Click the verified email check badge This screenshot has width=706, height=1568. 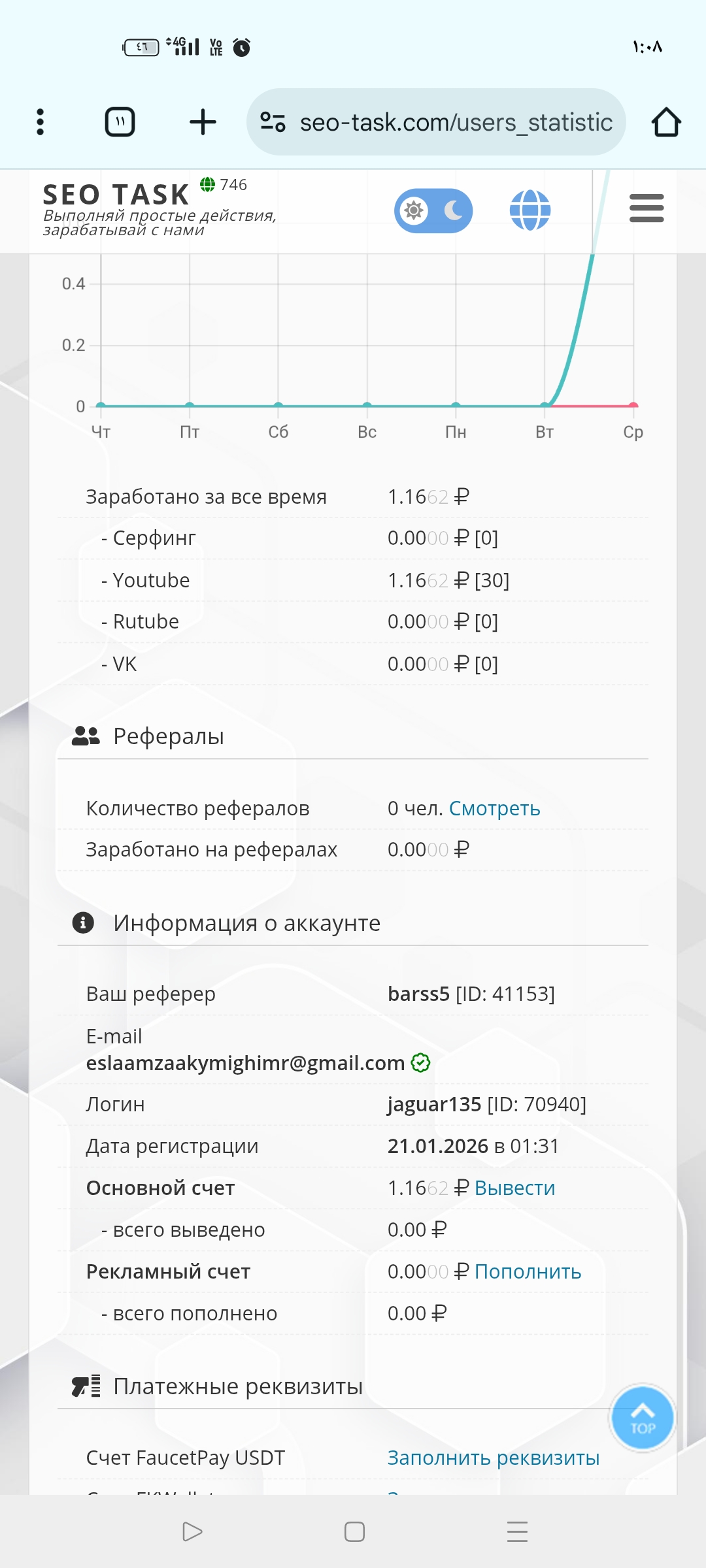420,1063
